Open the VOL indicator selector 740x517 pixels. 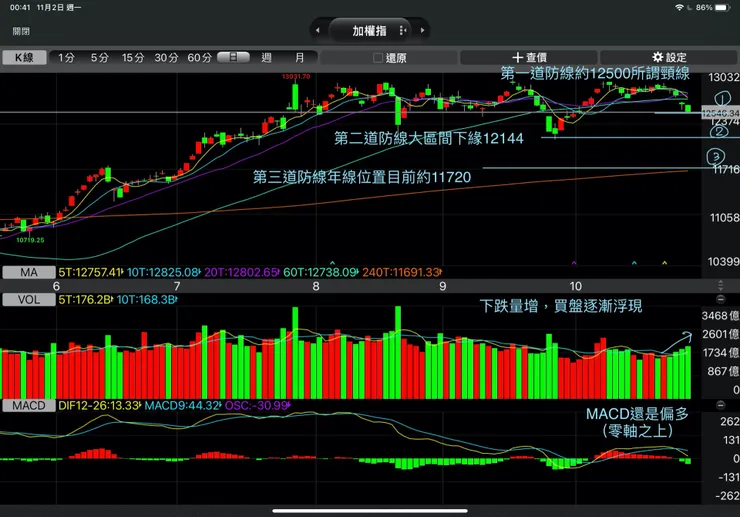pos(29,300)
